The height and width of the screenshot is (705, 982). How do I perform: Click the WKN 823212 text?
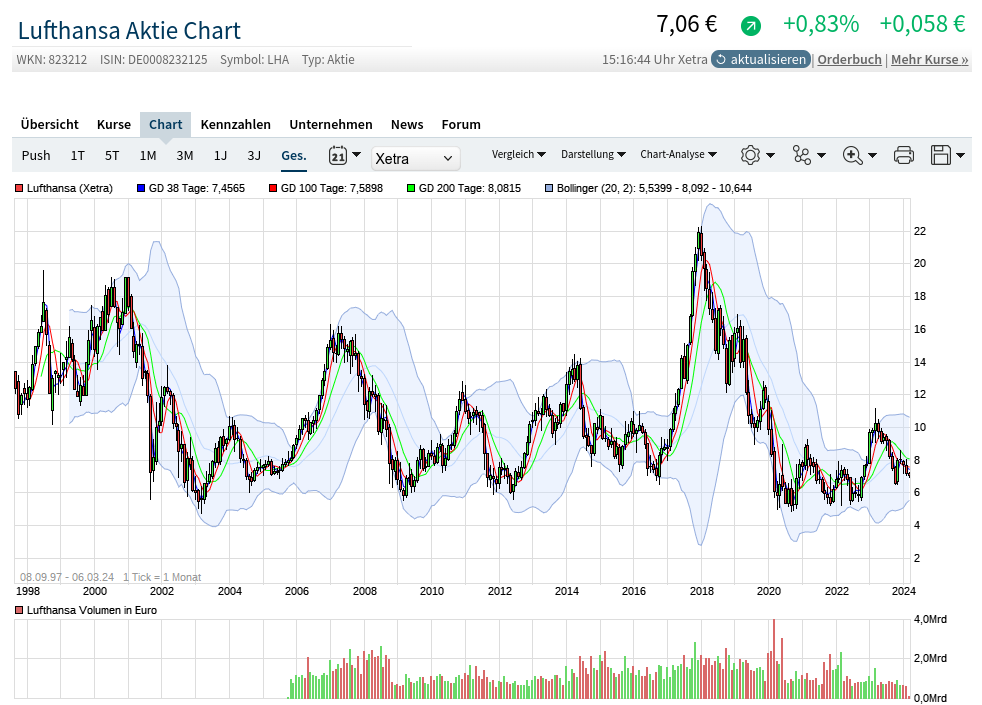tap(52, 59)
